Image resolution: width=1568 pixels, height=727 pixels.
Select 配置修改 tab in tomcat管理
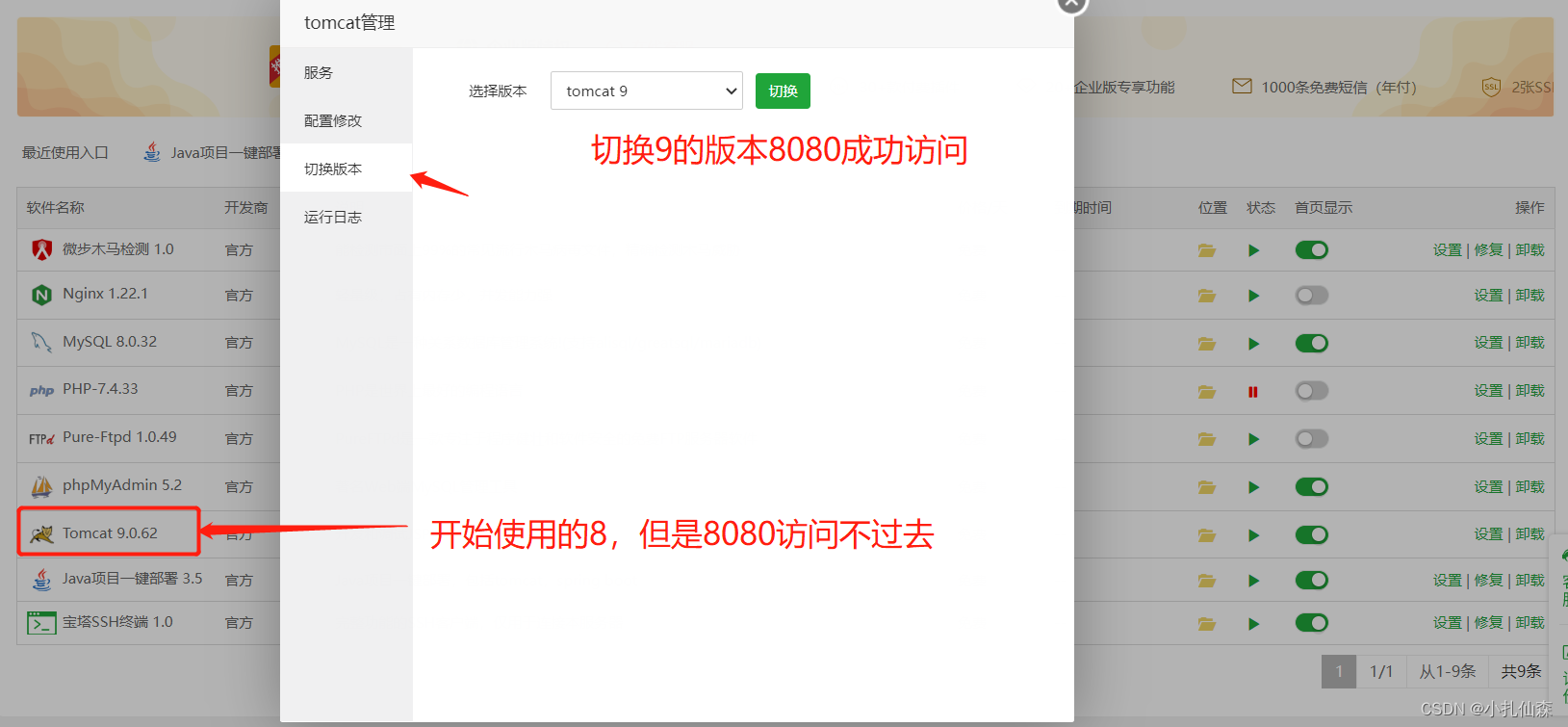[x=347, y=120]
